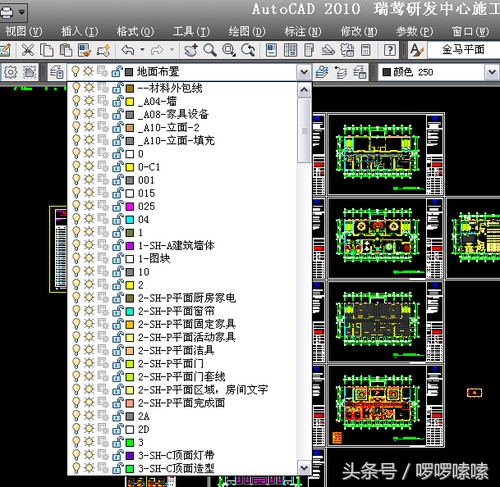This screenshot has height=487, width=500.
Task: Select layer _A08-家具设备
Action: [173, 114]
